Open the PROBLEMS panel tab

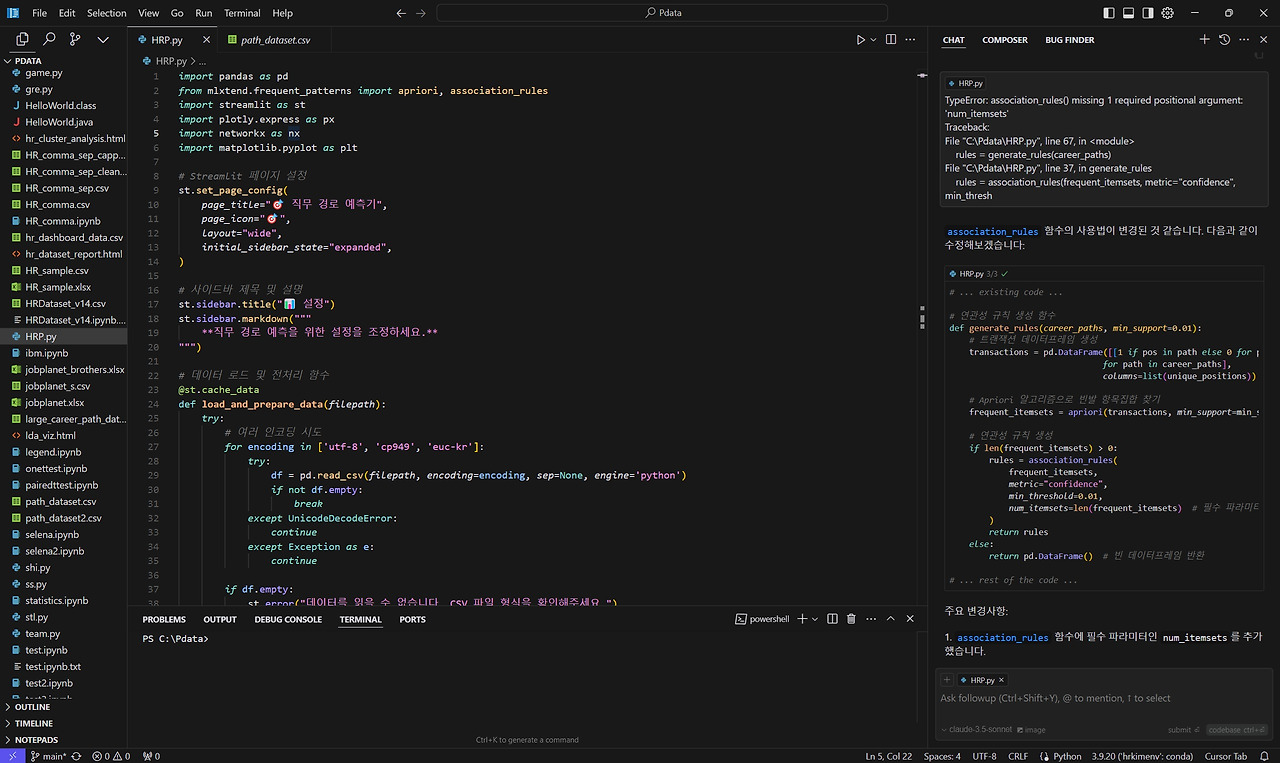click(164, 619)
